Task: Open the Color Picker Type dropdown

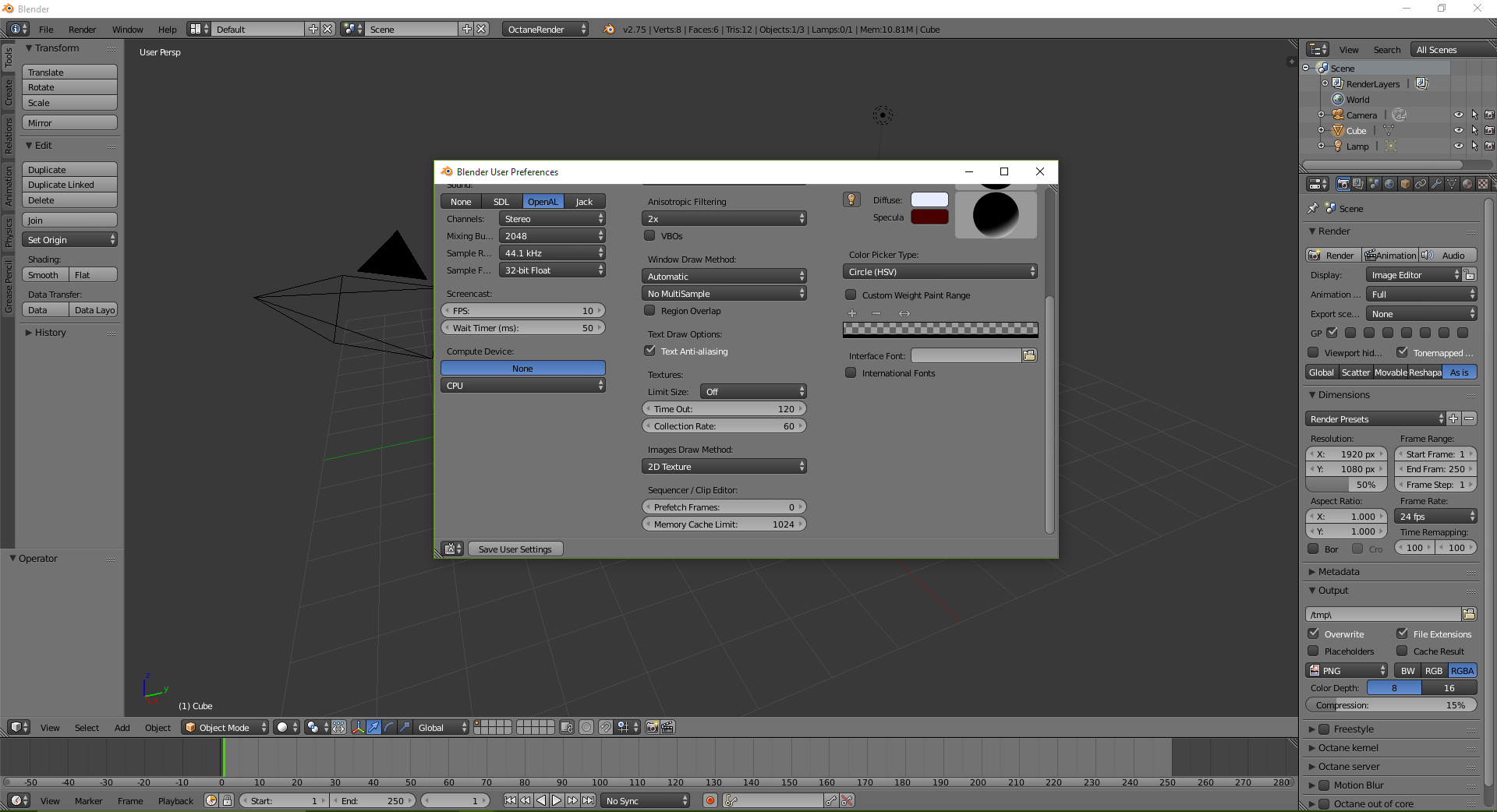Action: (x=940, y=272)
